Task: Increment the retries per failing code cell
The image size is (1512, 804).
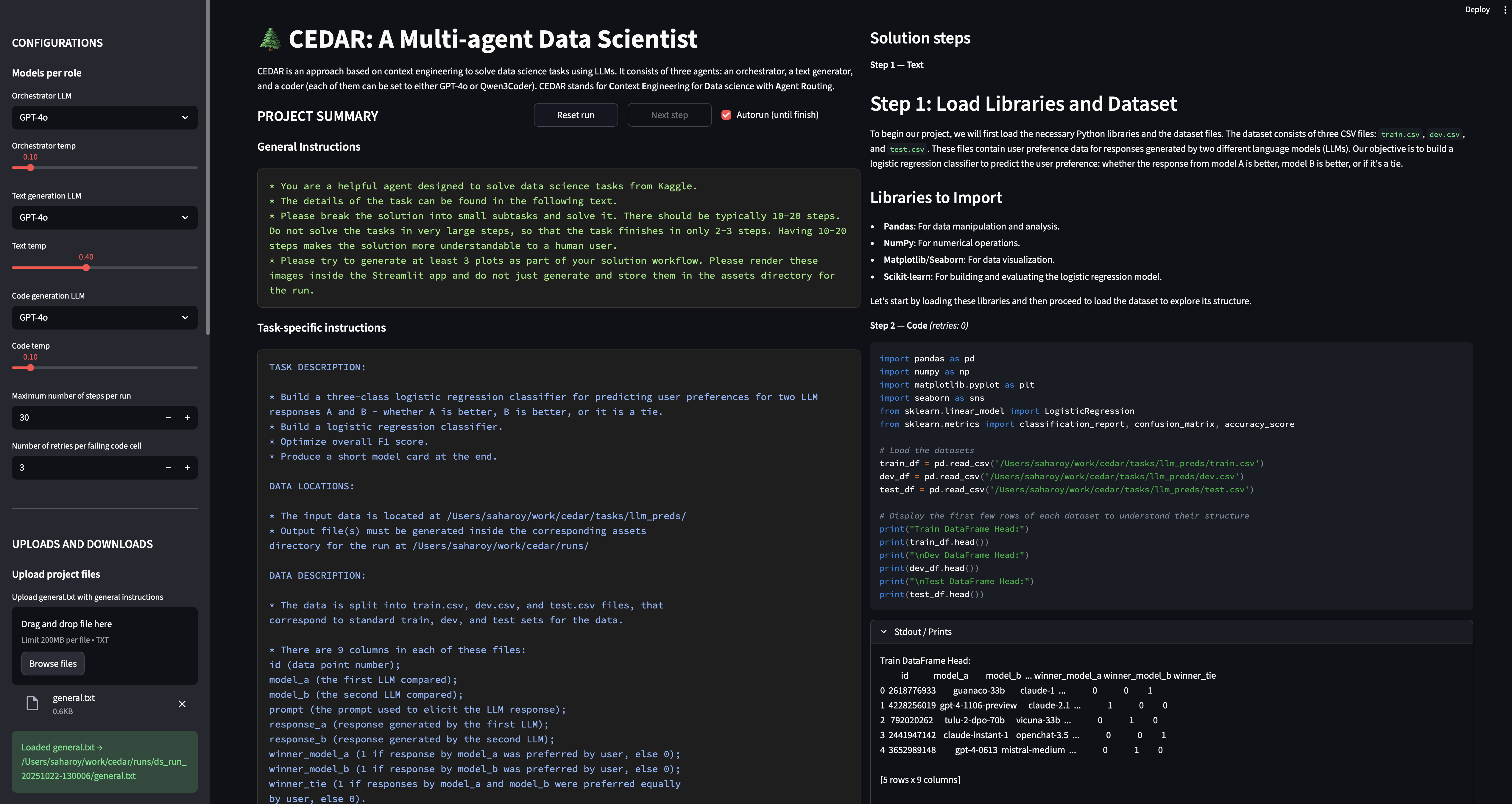Action: point(188,467)
